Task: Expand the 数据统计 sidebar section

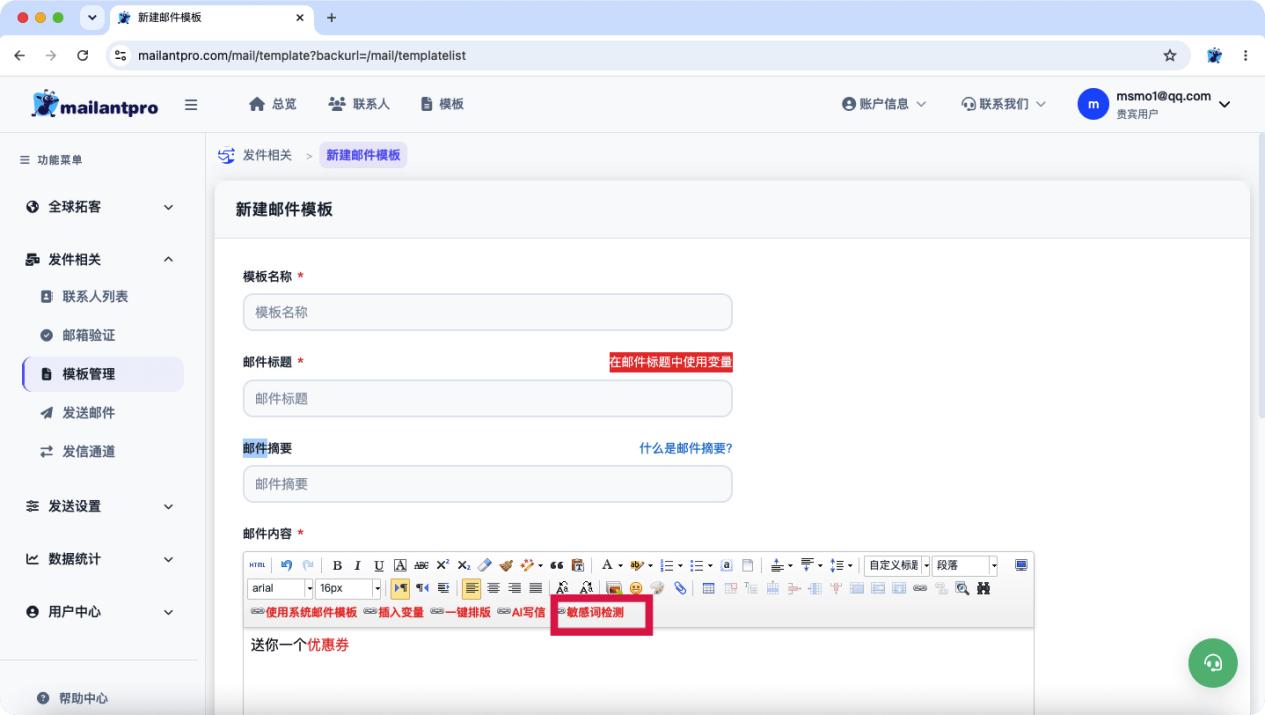Action: click(x=100, y=559)
